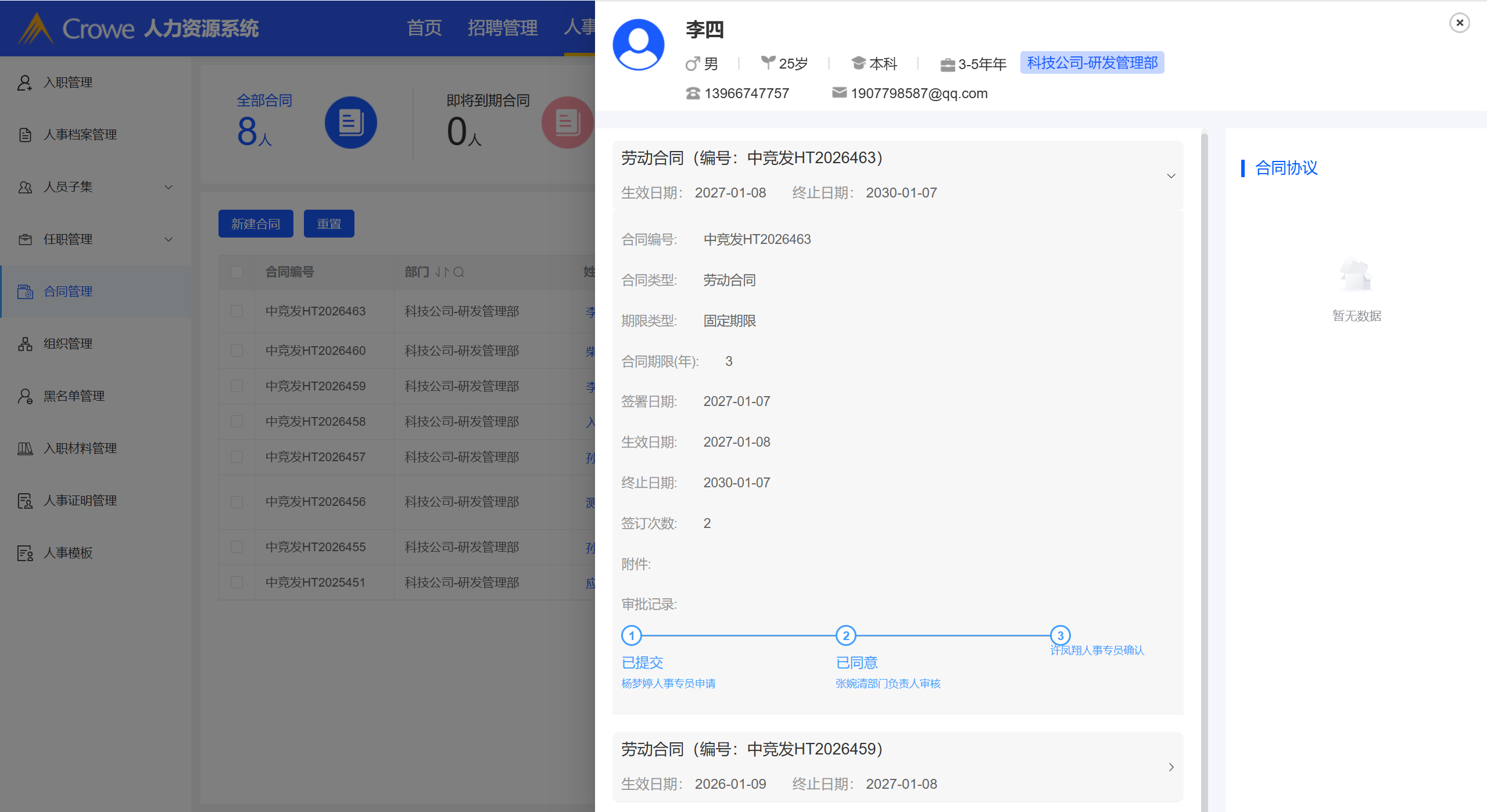Expand the 人员子集 sidebar submenu
1487x812 pixels.
(169, 187)
